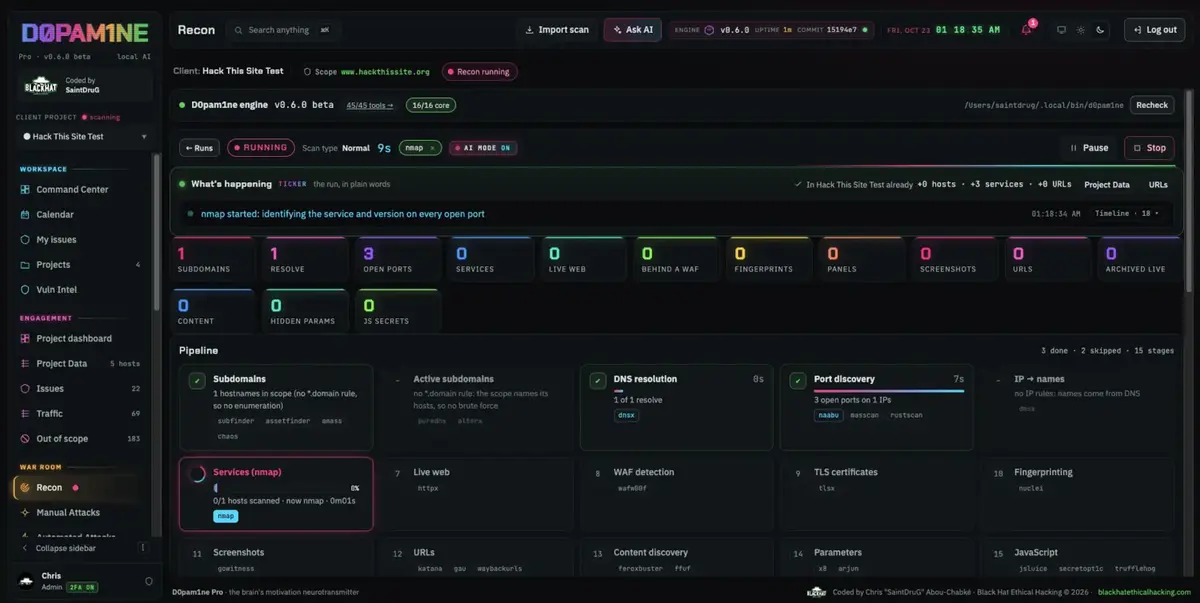Switch to light theme sun icon
The height and width of the screenshot is (603, 1200).
point(1081,30)
